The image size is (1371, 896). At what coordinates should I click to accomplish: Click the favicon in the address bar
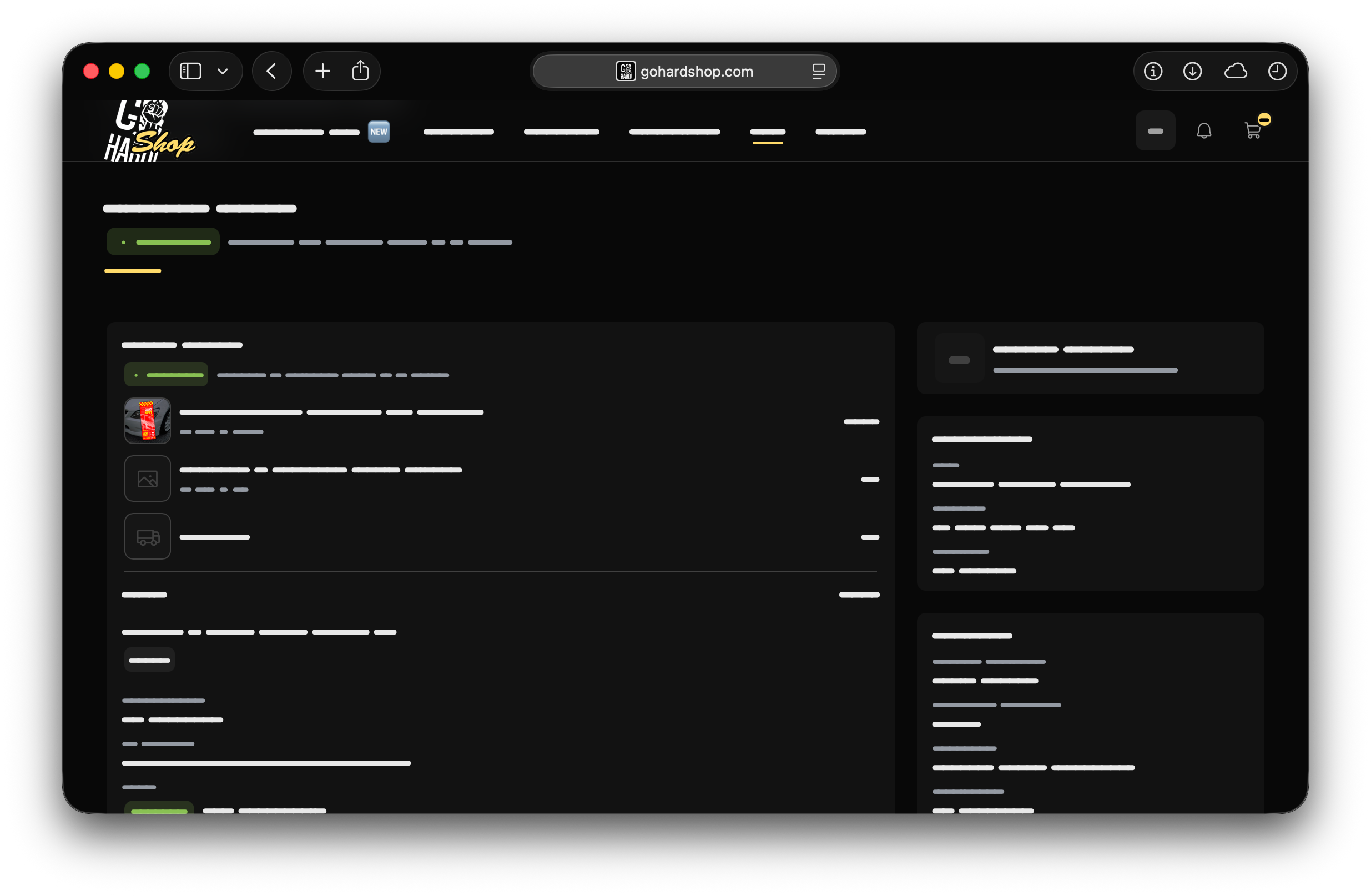[626, 71]
